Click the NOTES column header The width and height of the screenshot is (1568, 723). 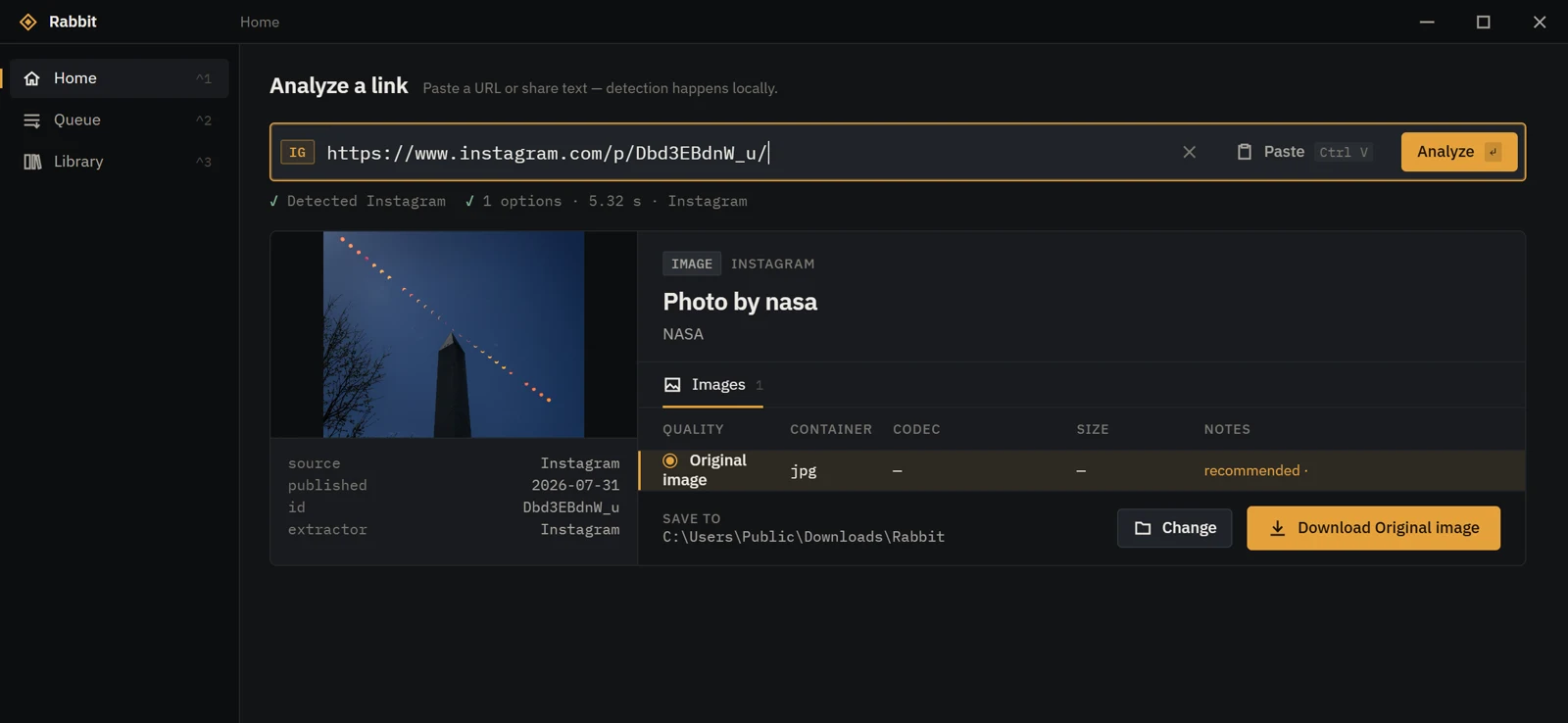[1227, 429]
